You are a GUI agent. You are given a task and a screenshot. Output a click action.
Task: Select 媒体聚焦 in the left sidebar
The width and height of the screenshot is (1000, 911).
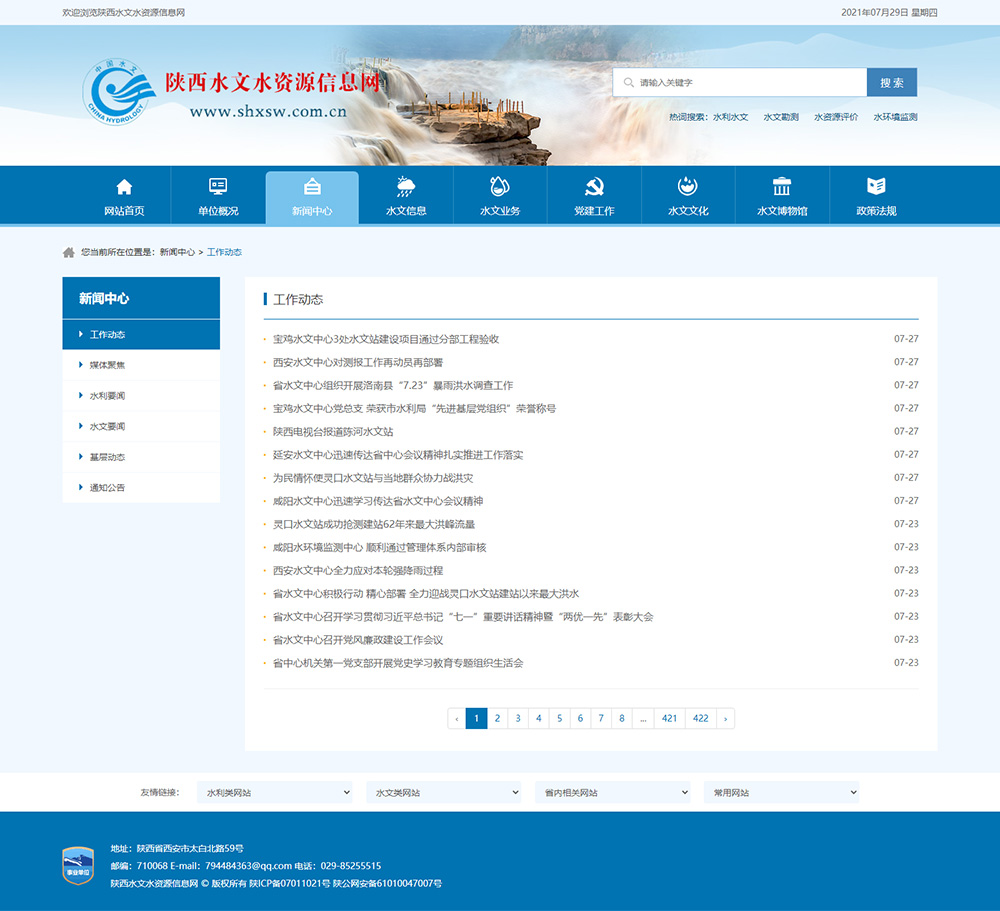(x=108, y=365)
